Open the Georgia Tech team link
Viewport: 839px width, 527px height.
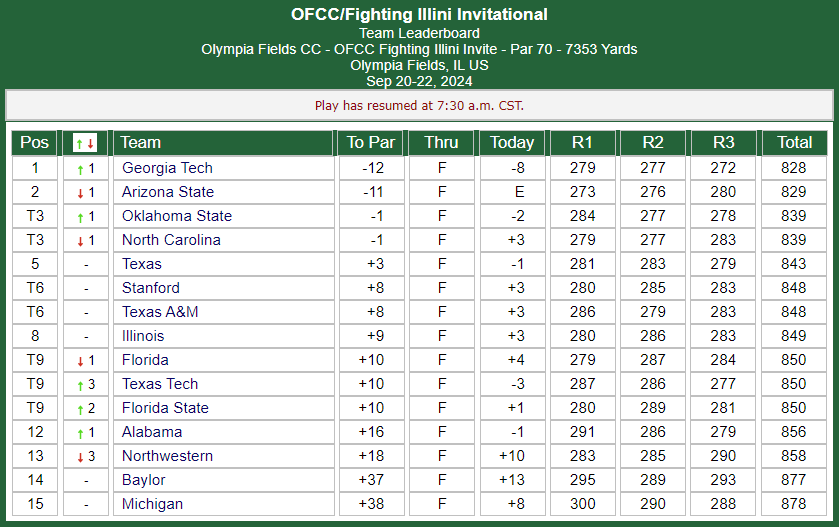point(167,168)
